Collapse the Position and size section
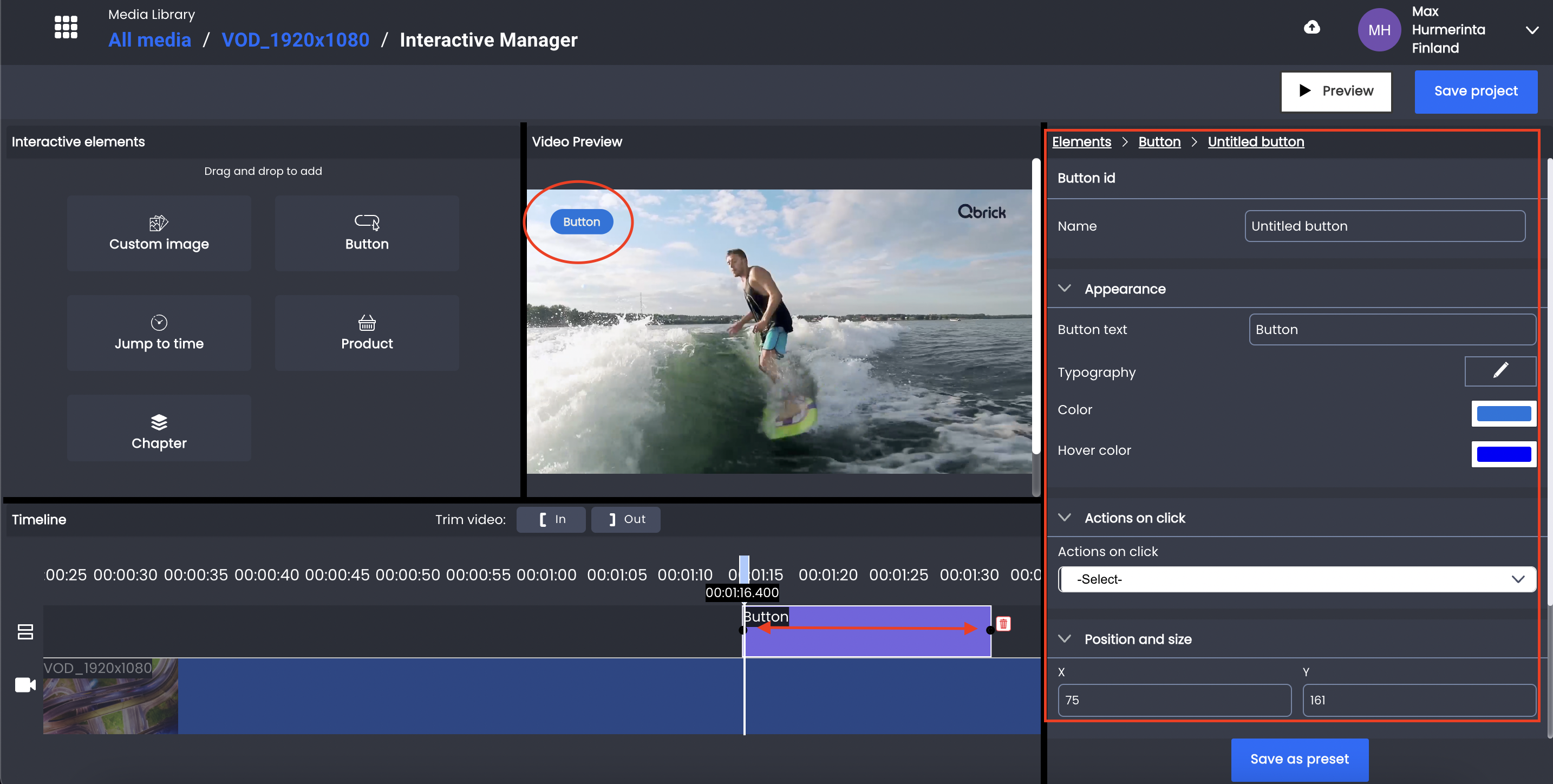Viewport: 1553px width, 784px height. tap(1065, 639)
